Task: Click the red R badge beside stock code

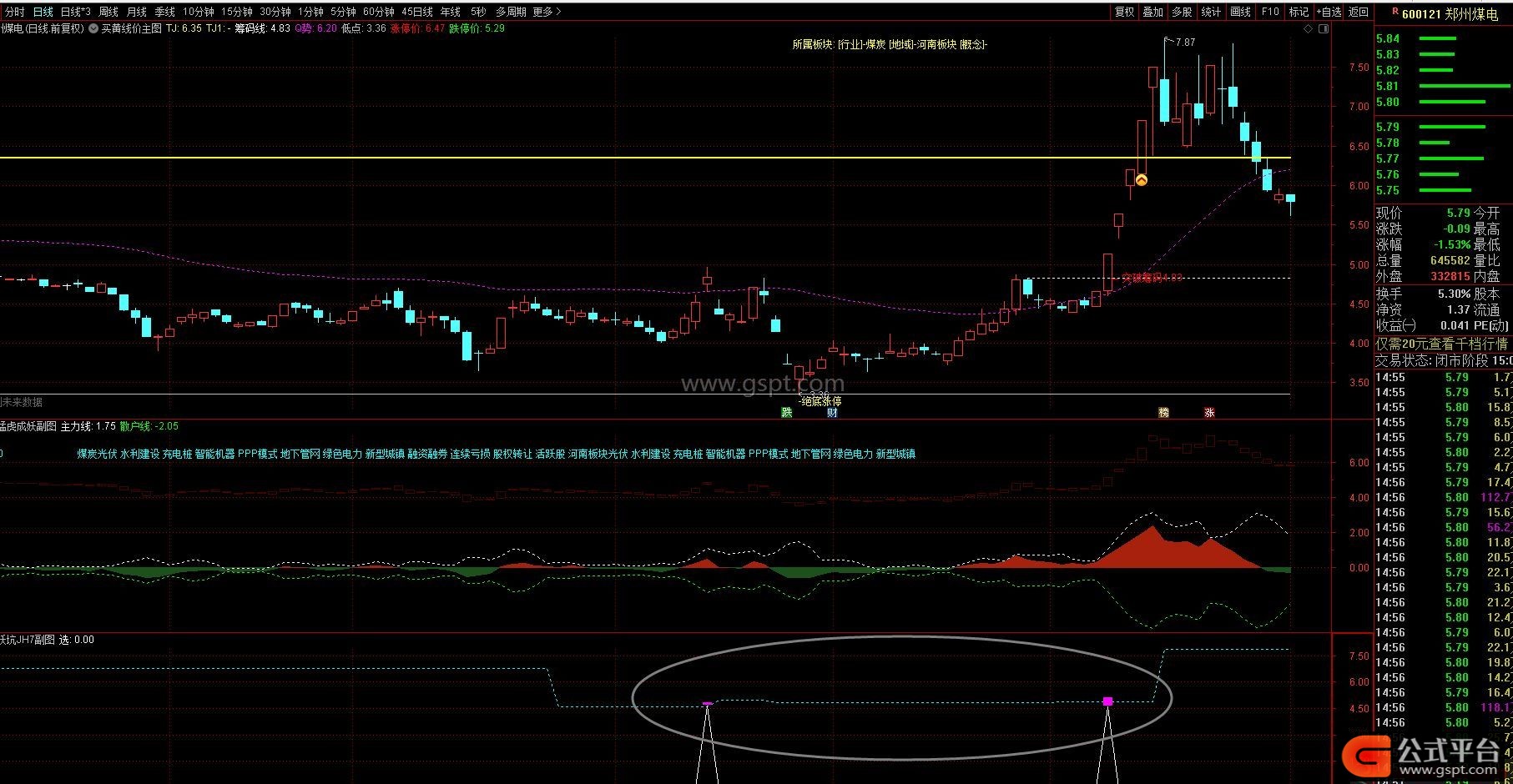Action: (1394, 12)
